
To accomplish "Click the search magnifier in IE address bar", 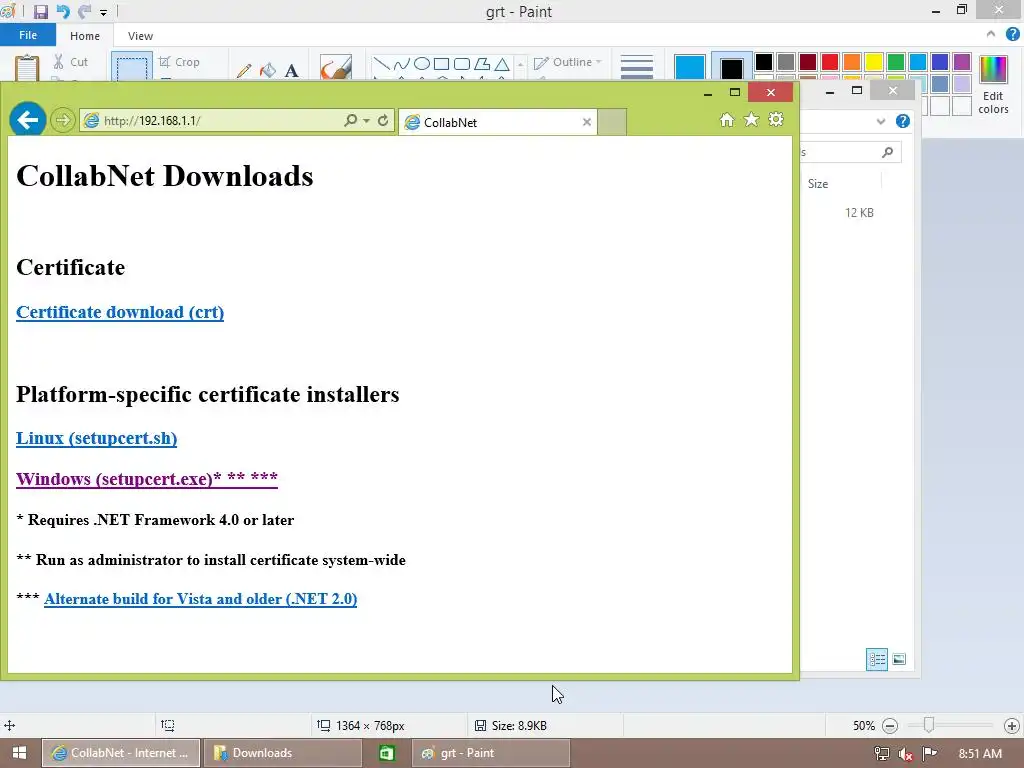I will click(x=351, y=120).
